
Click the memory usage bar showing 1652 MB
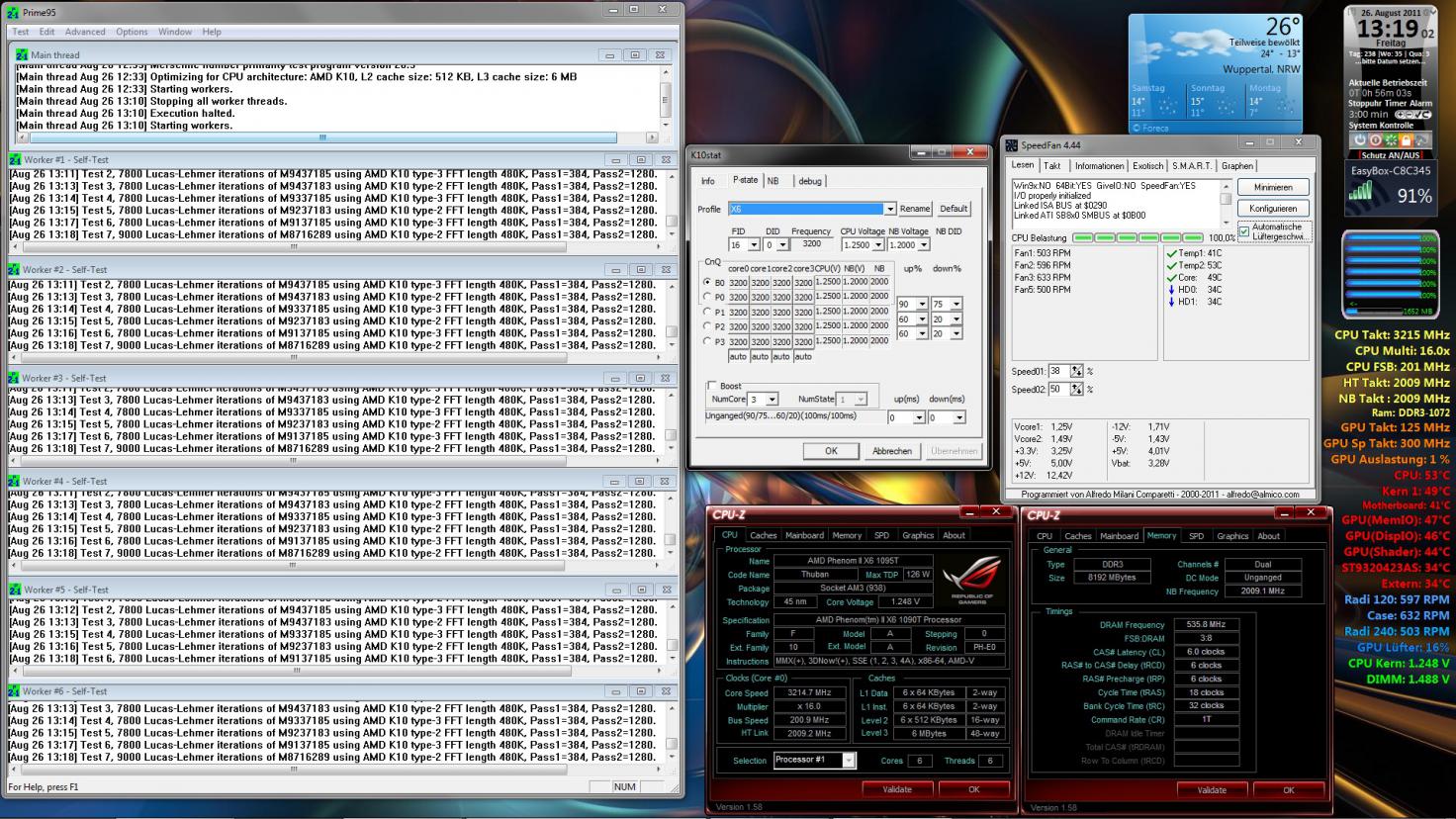pos(1389,311)
